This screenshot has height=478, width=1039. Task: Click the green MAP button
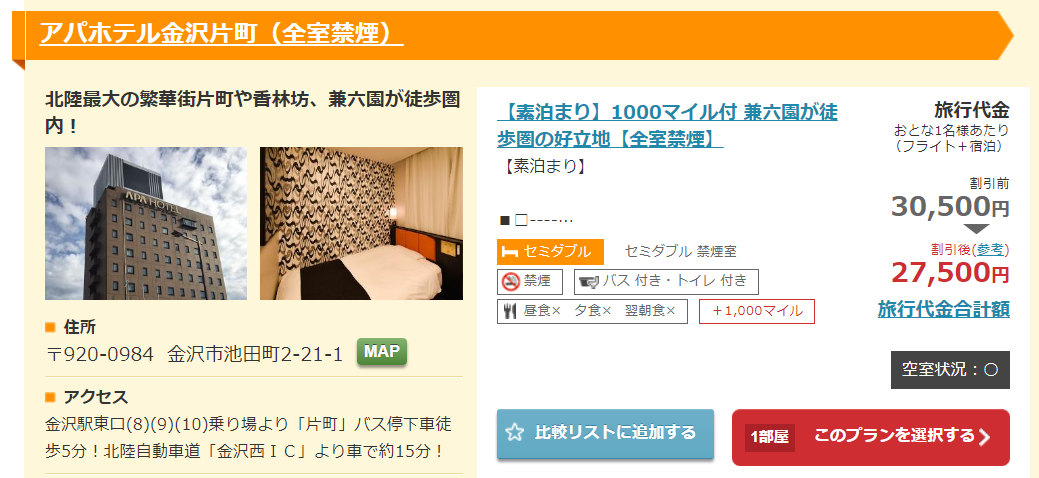tap(382, 352)
